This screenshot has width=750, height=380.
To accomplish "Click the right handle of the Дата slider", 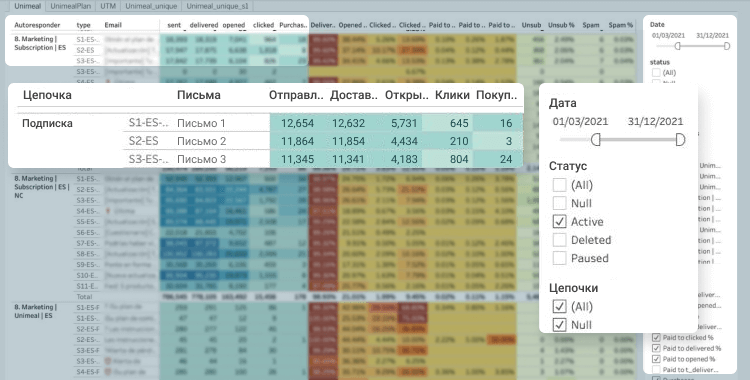I will coord(680,140).
